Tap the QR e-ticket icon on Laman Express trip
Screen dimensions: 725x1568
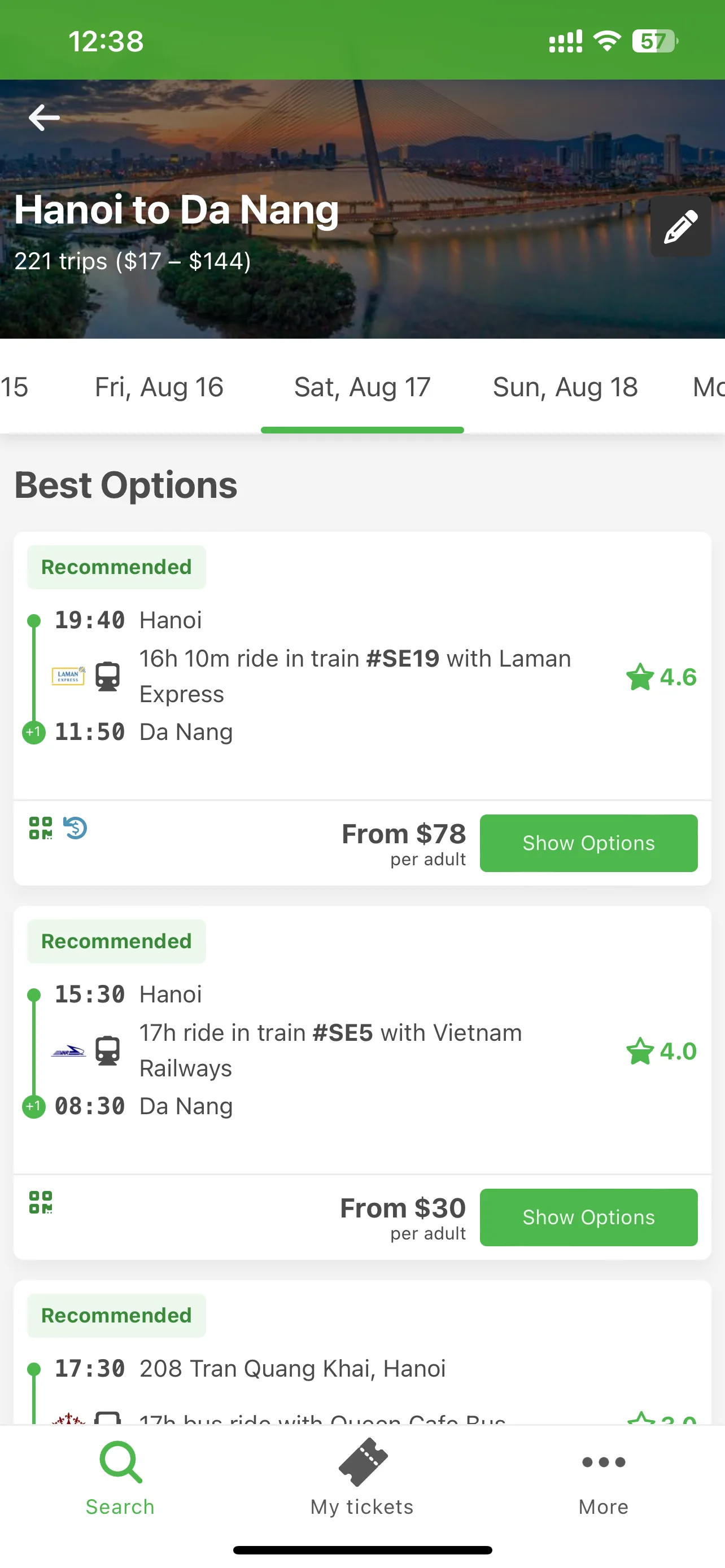point(41,828)
